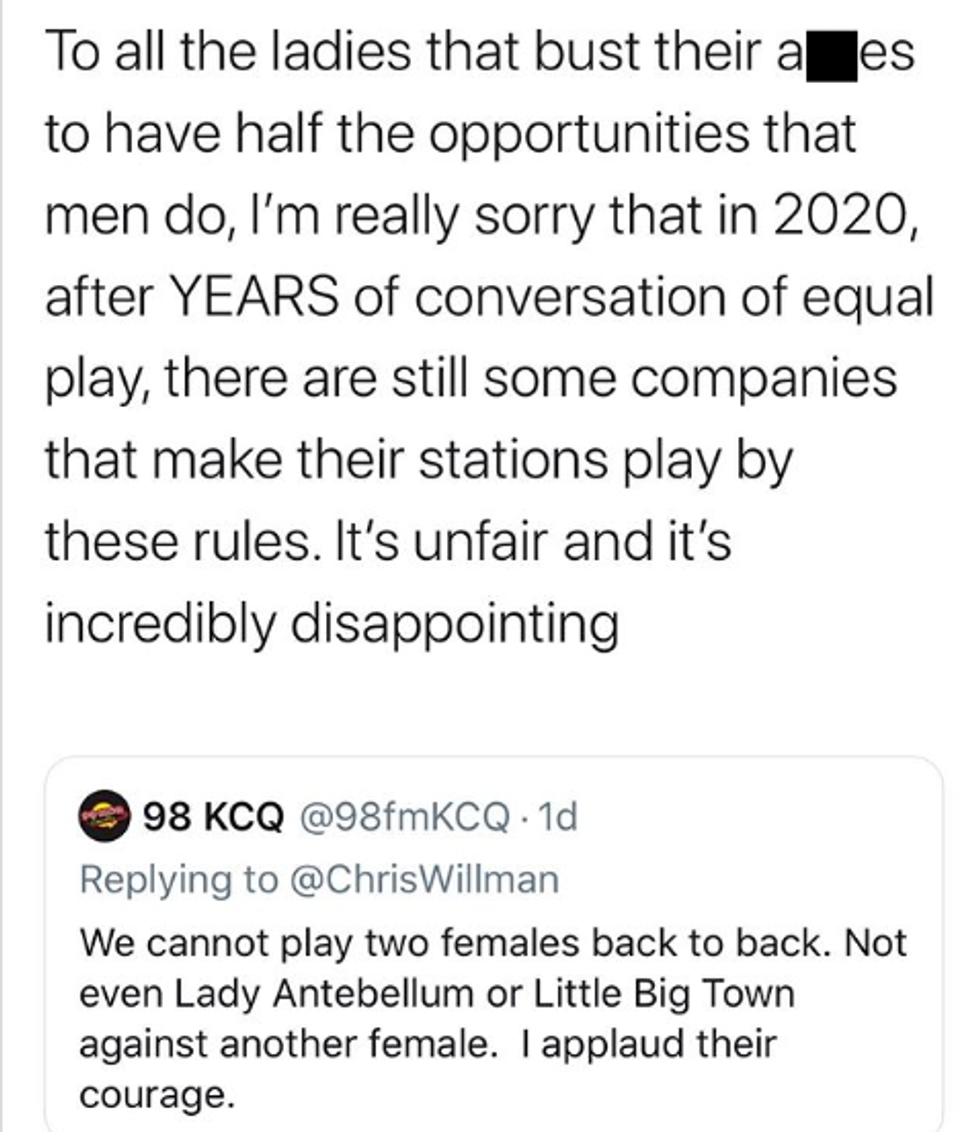The image size is (980, 1132).
Task: Click "incredibly disappointing" closing line
Action: pos(331,625)
